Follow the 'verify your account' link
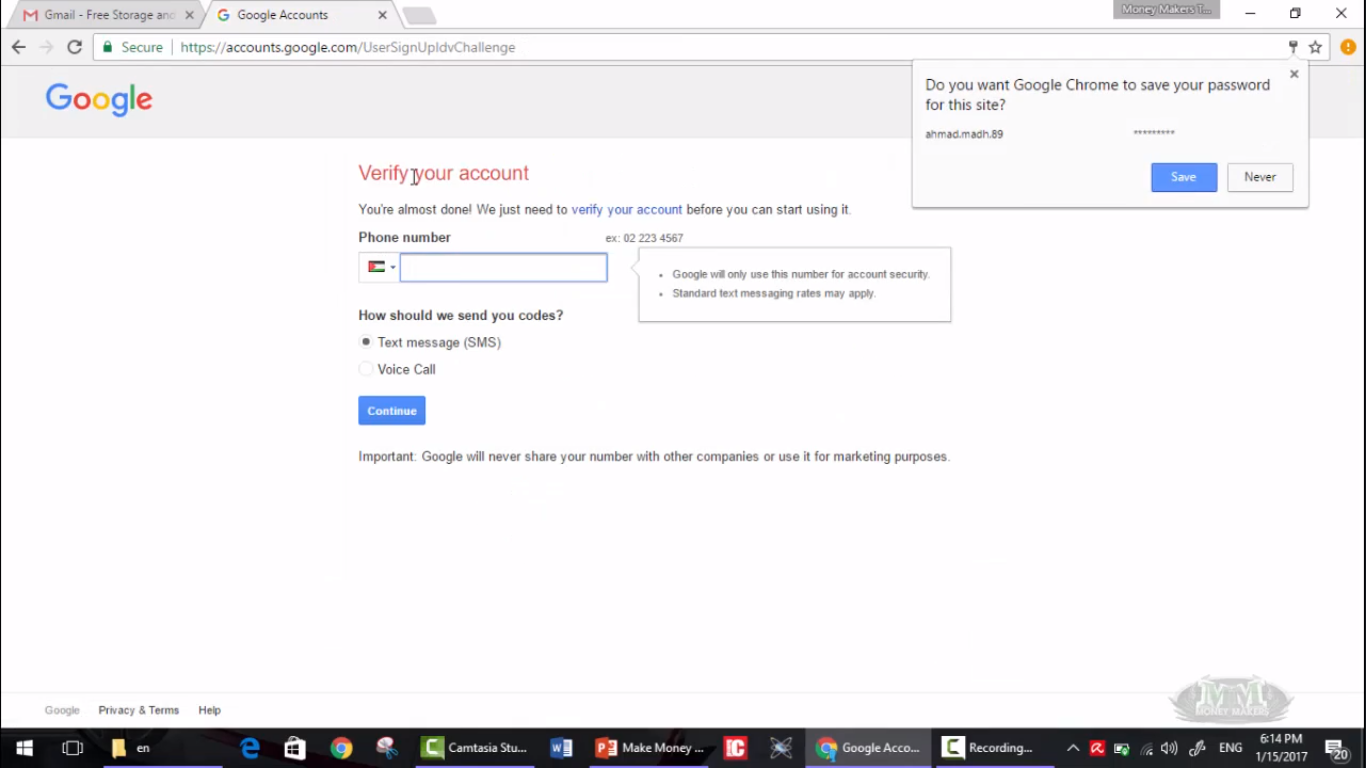The width and height of the screenshot is (1366, 768). 627,210
